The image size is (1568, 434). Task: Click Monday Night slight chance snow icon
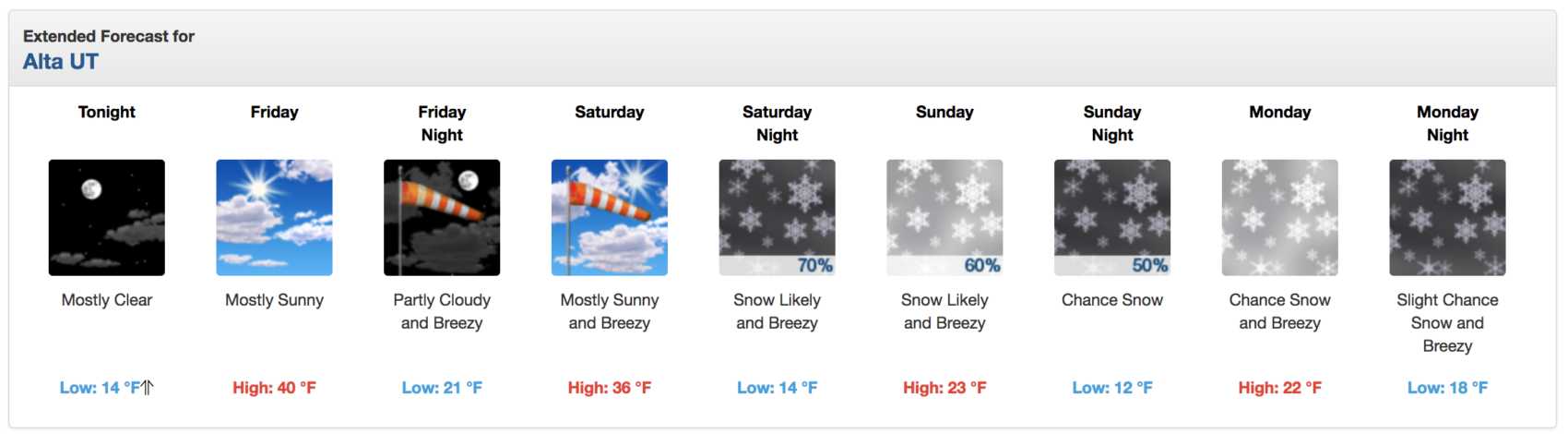(1448, 218)
